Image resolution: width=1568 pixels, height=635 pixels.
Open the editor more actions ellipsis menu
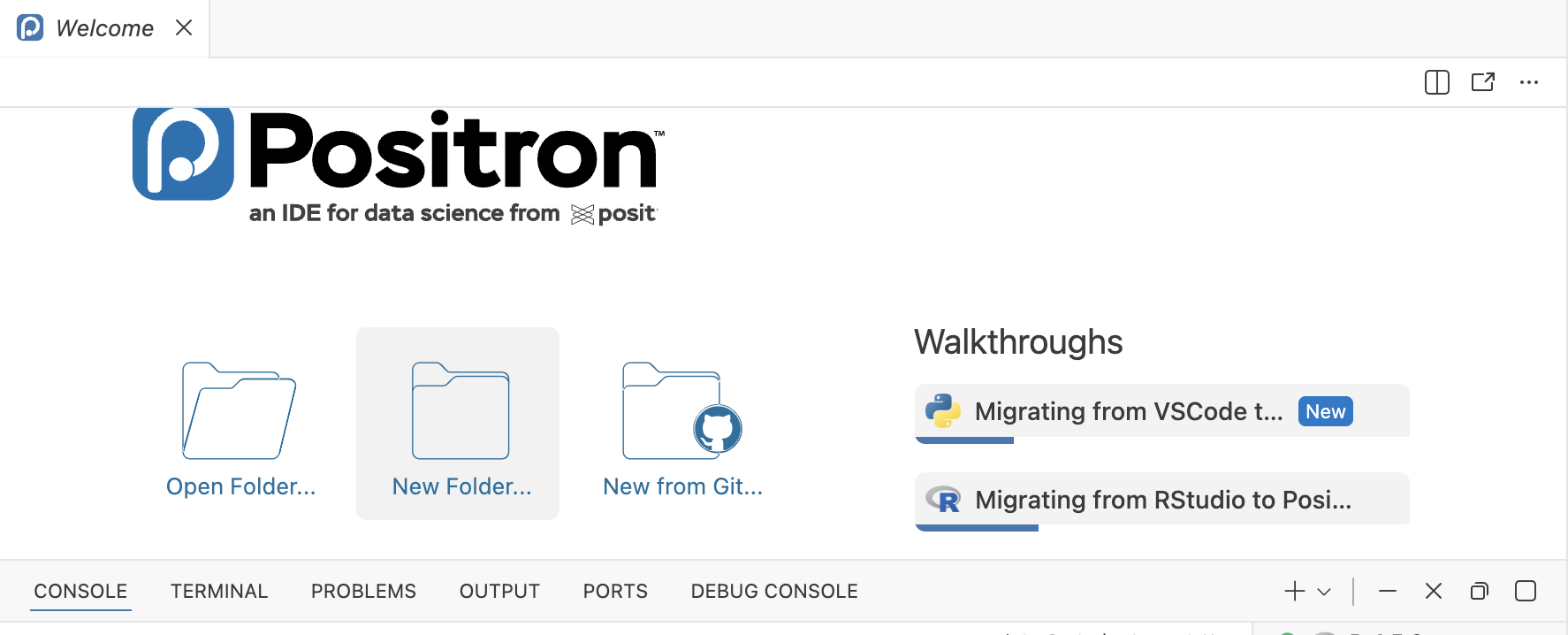point(1528,82)
